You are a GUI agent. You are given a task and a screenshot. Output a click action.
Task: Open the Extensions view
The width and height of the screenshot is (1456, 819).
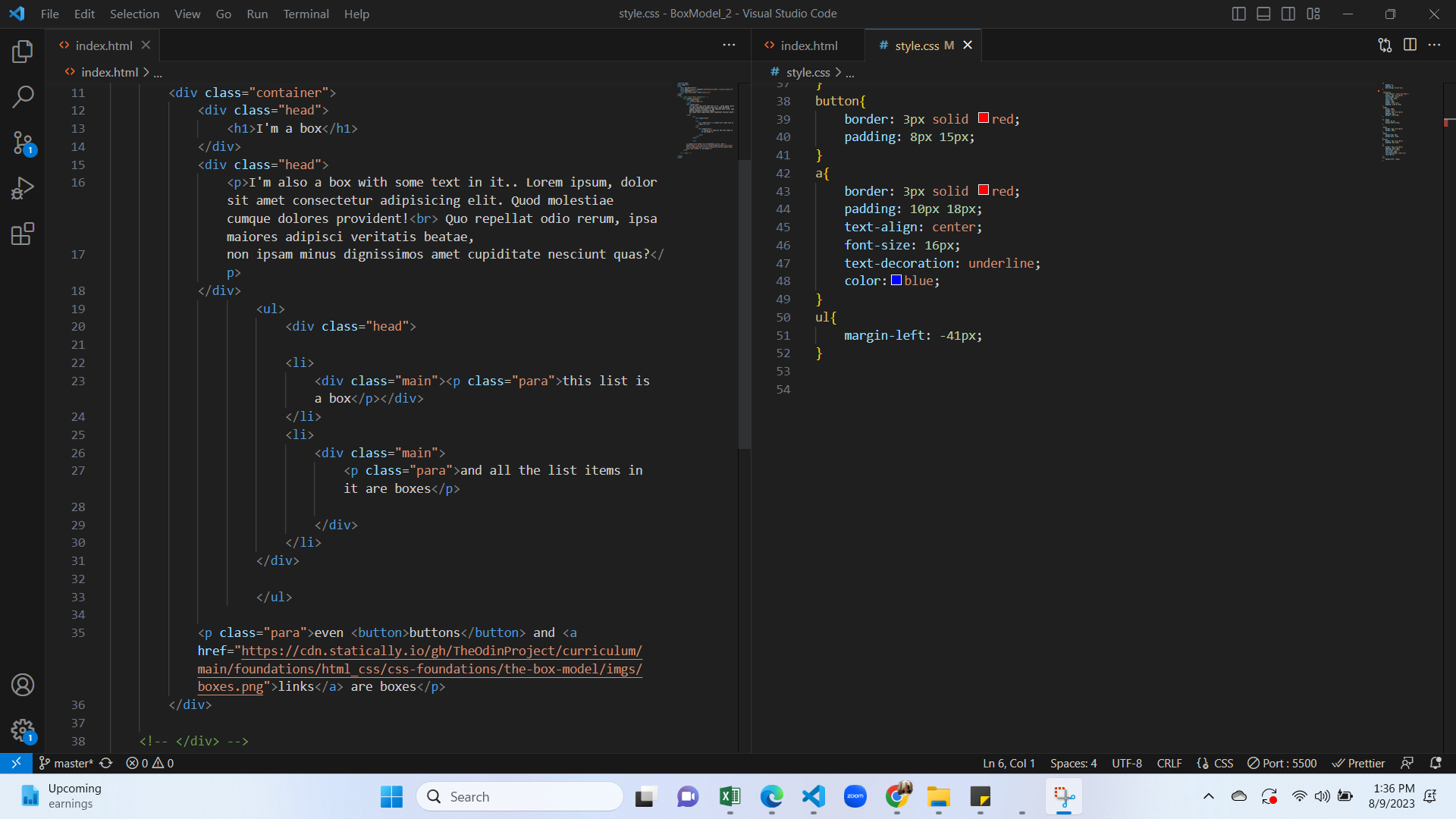22,234
